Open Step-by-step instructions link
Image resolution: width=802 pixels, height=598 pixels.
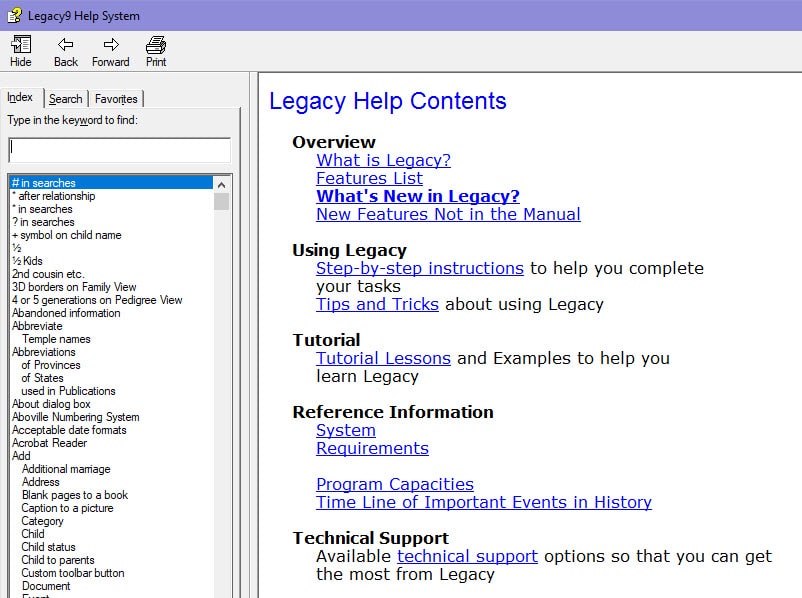[x=419, y=268]
